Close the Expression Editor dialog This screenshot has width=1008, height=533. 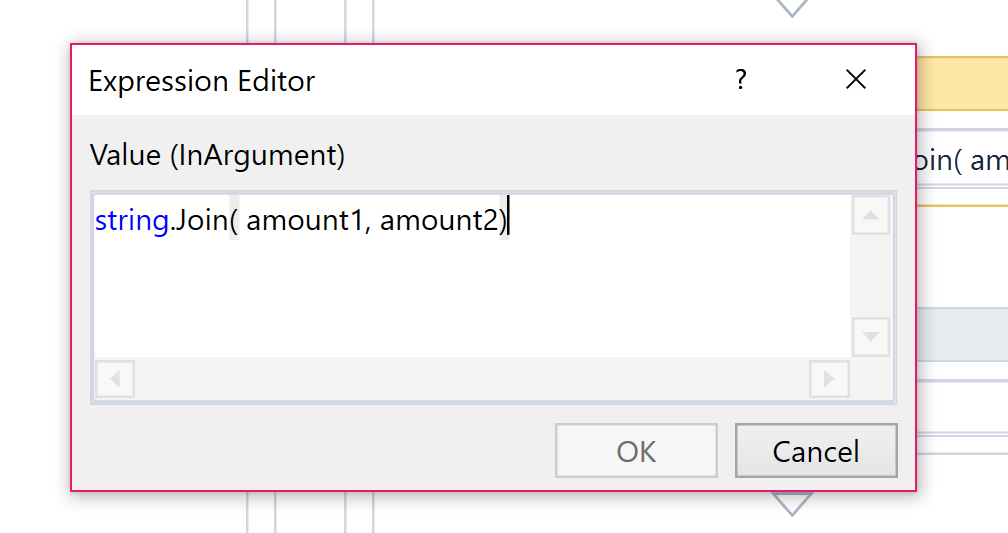pyautogui.click(x=856, y=80)
